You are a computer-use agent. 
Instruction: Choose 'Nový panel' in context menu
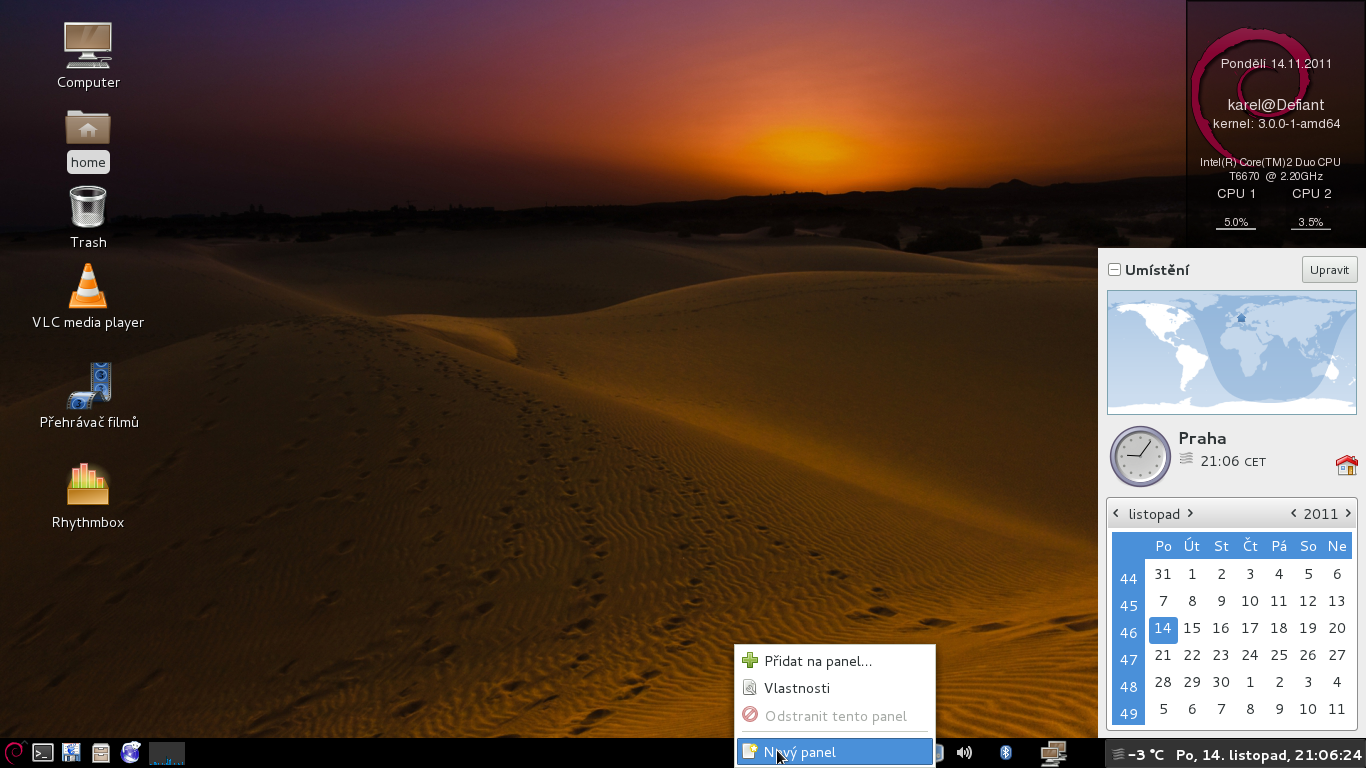800,752
